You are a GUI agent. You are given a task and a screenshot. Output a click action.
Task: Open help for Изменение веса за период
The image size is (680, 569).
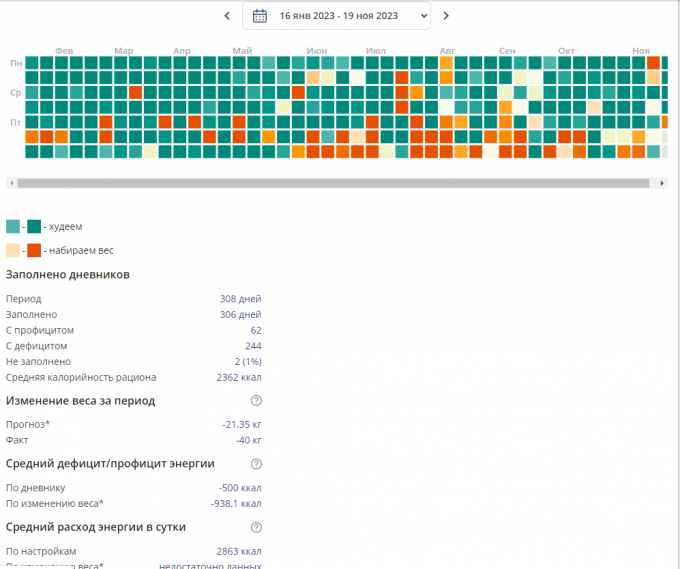(256, 401)
